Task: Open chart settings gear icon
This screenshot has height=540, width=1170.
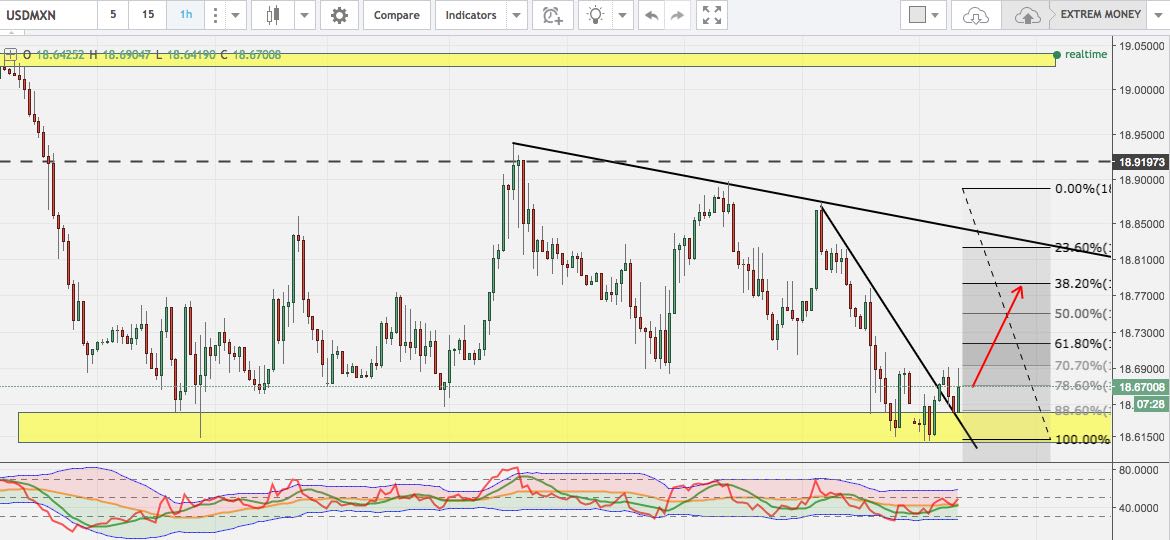Action: click(x=340, y=15)
